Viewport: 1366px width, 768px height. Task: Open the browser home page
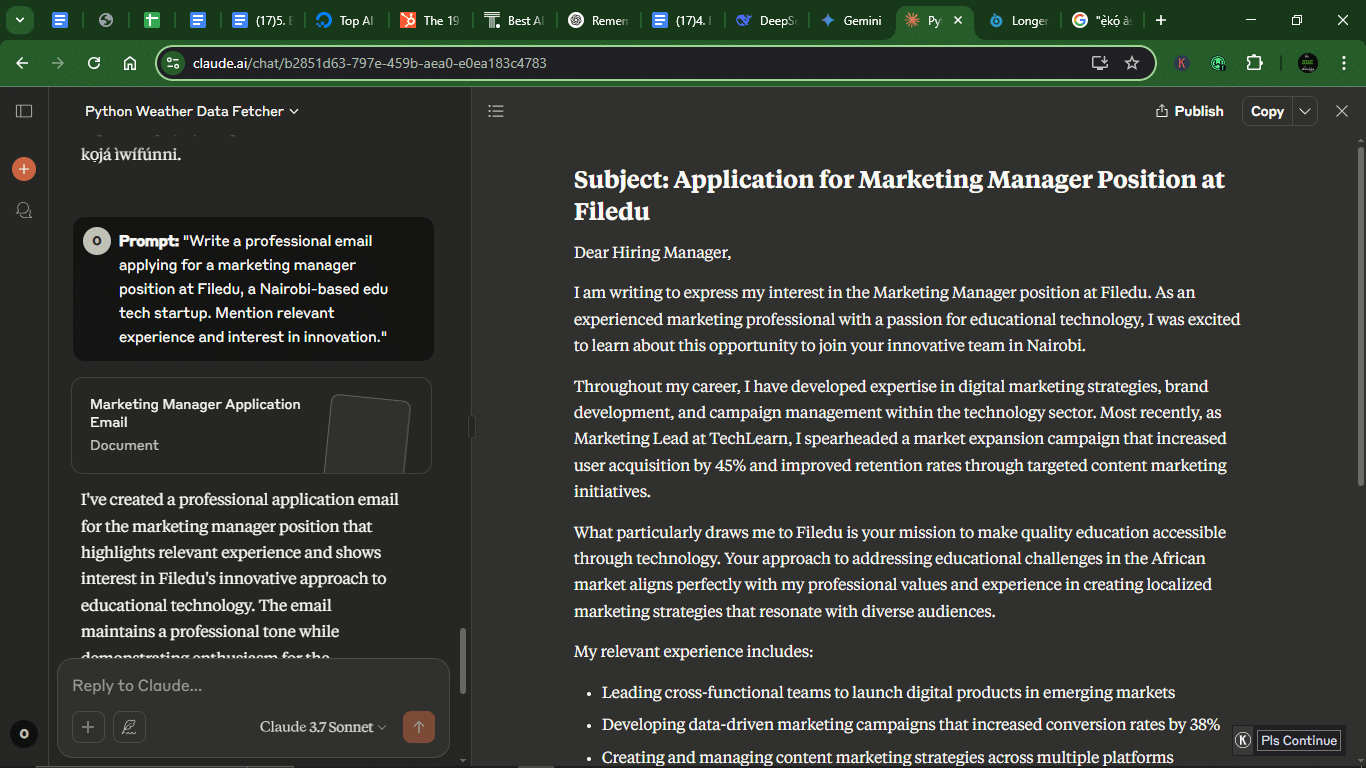click(x=130, y=63)
